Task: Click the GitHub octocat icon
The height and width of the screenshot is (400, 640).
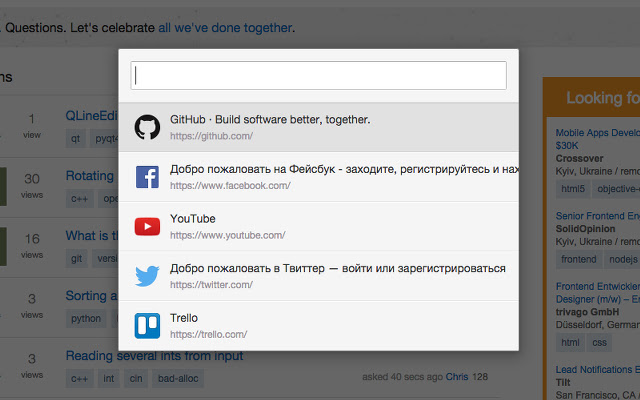Action: coord(147,127)
